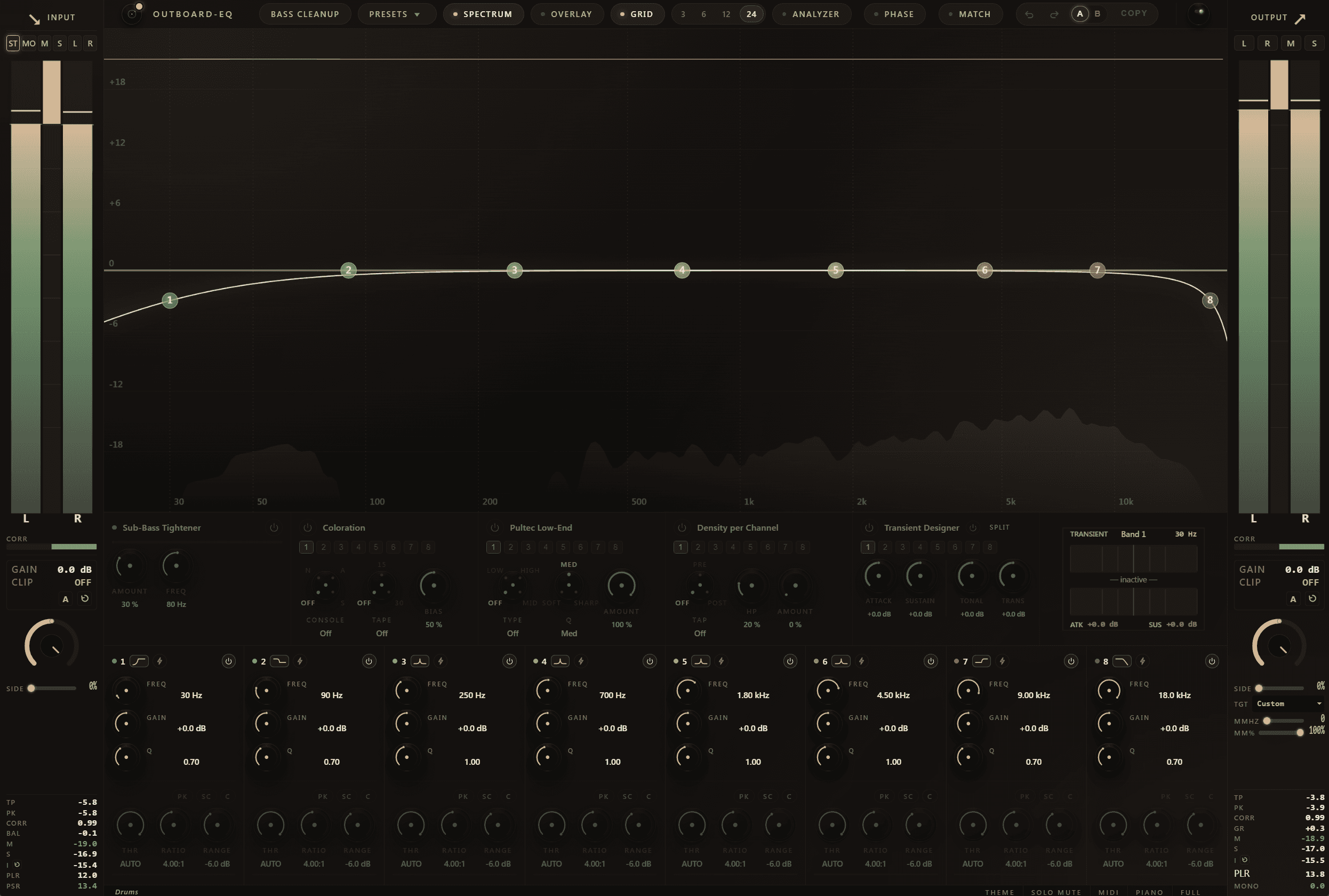Click band 3 bell filter shape icon

point(420,661)
